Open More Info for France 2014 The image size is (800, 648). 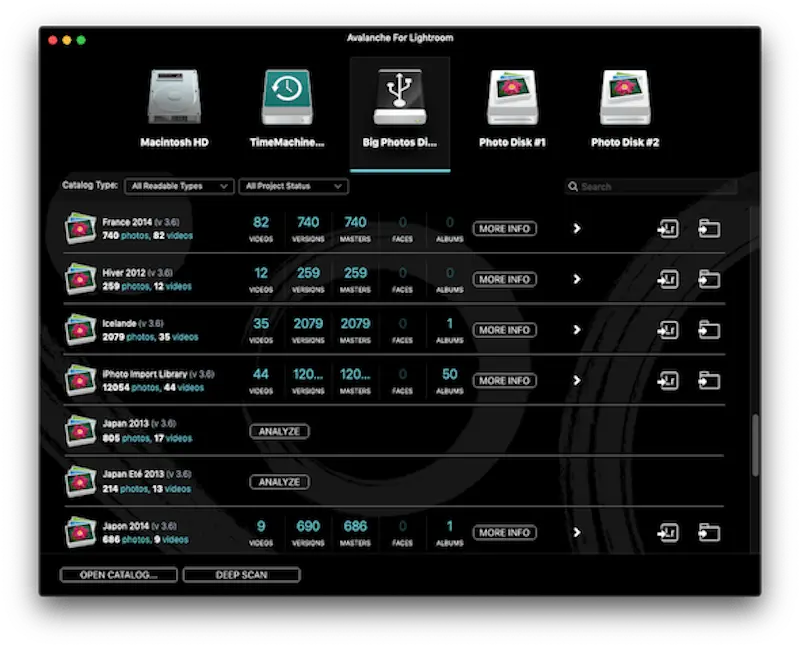505,229
